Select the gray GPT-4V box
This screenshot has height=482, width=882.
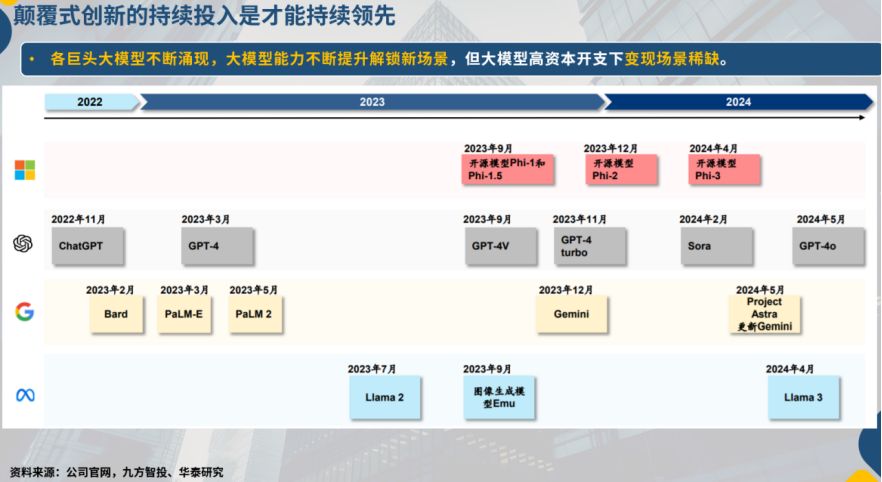(501, 246)
